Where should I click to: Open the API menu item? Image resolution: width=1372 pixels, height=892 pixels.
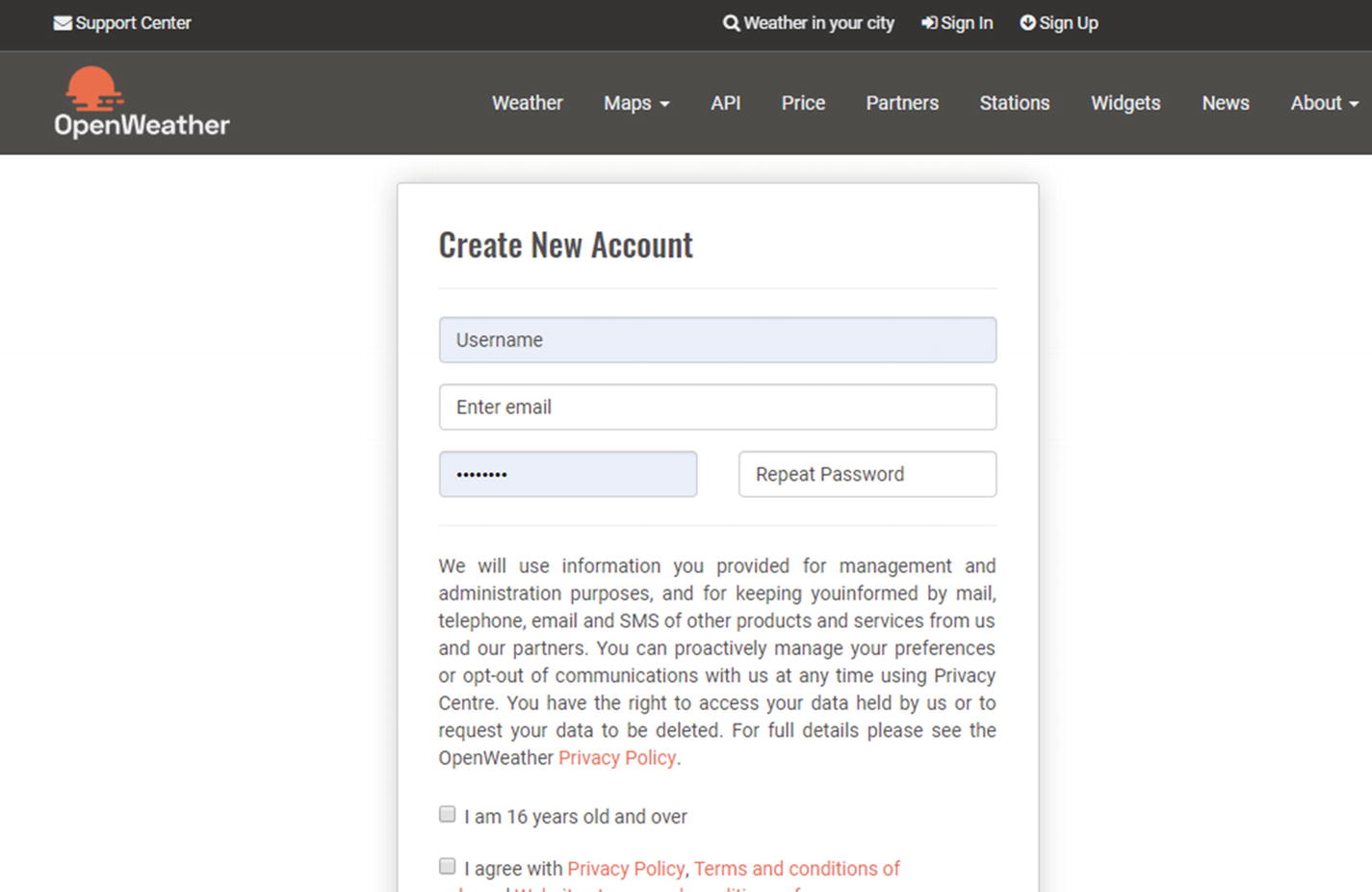tap(726, 103)
